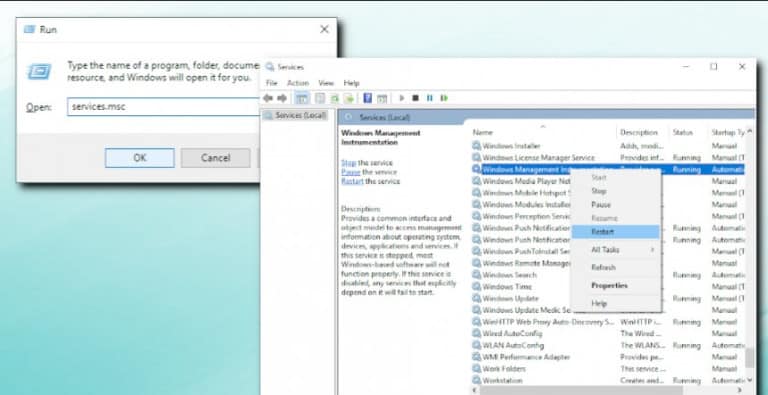The height and width of the screenshot is (395, 768).
Task: Click the gear icon beside Work Folders
Action: [x=477, y=369]
